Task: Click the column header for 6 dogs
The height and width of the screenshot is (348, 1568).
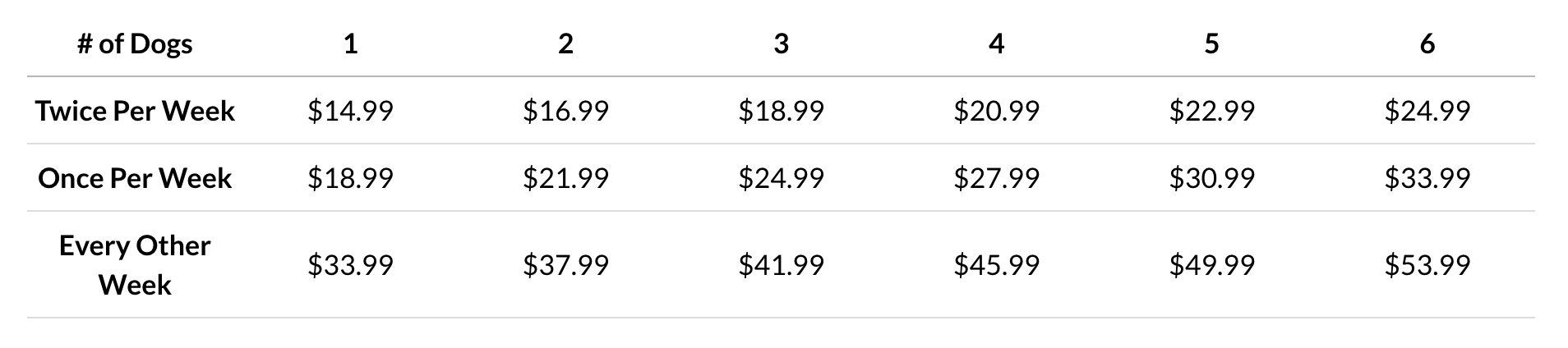Action: (x=1427, y=43)
